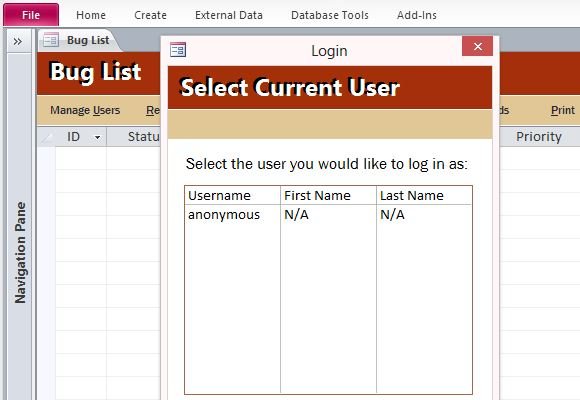This screenshot has width=580, height=400.
Task: Click the Navigation Pane vertical bar
Action: click(x=20, y=226)
